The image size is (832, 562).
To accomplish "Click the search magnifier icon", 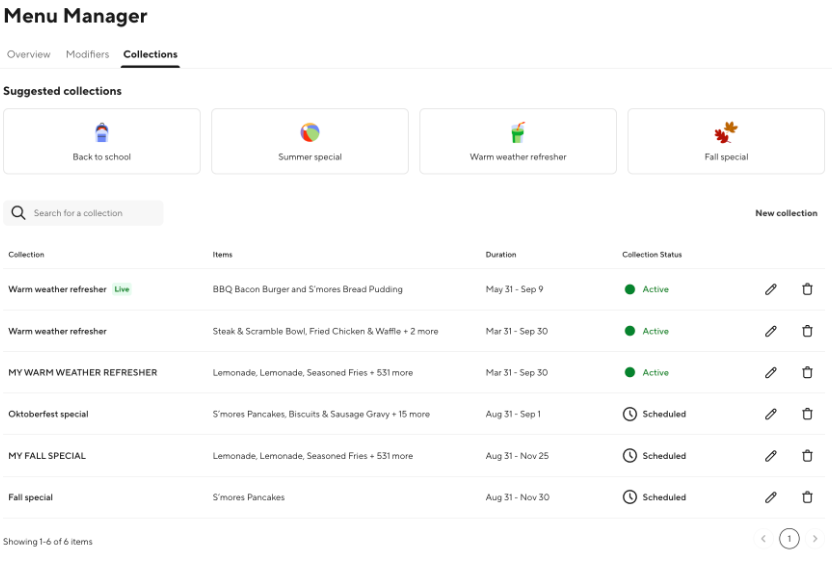I will click(x=18, y=213).
